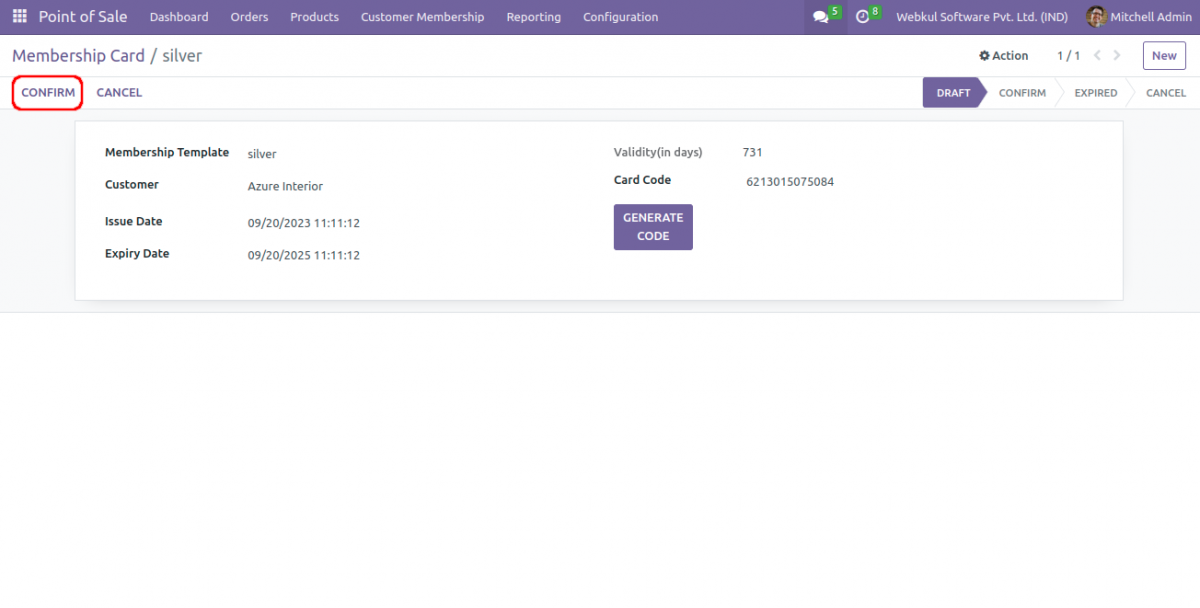Open the Action gear menu
The height and width of the screenshot is (608, 1200).
click(1003, 56)
